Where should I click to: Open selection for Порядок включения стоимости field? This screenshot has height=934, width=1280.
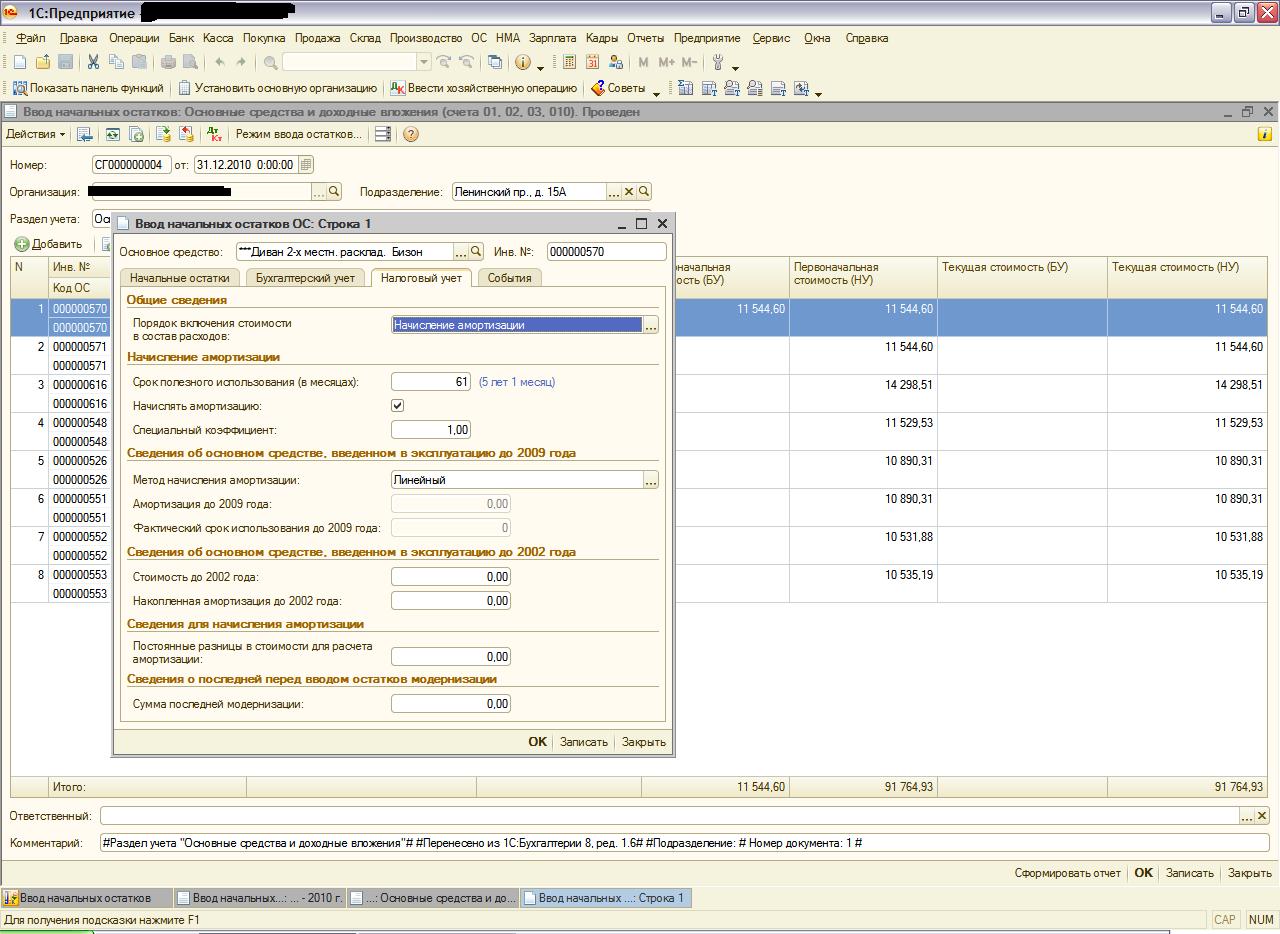651,325
